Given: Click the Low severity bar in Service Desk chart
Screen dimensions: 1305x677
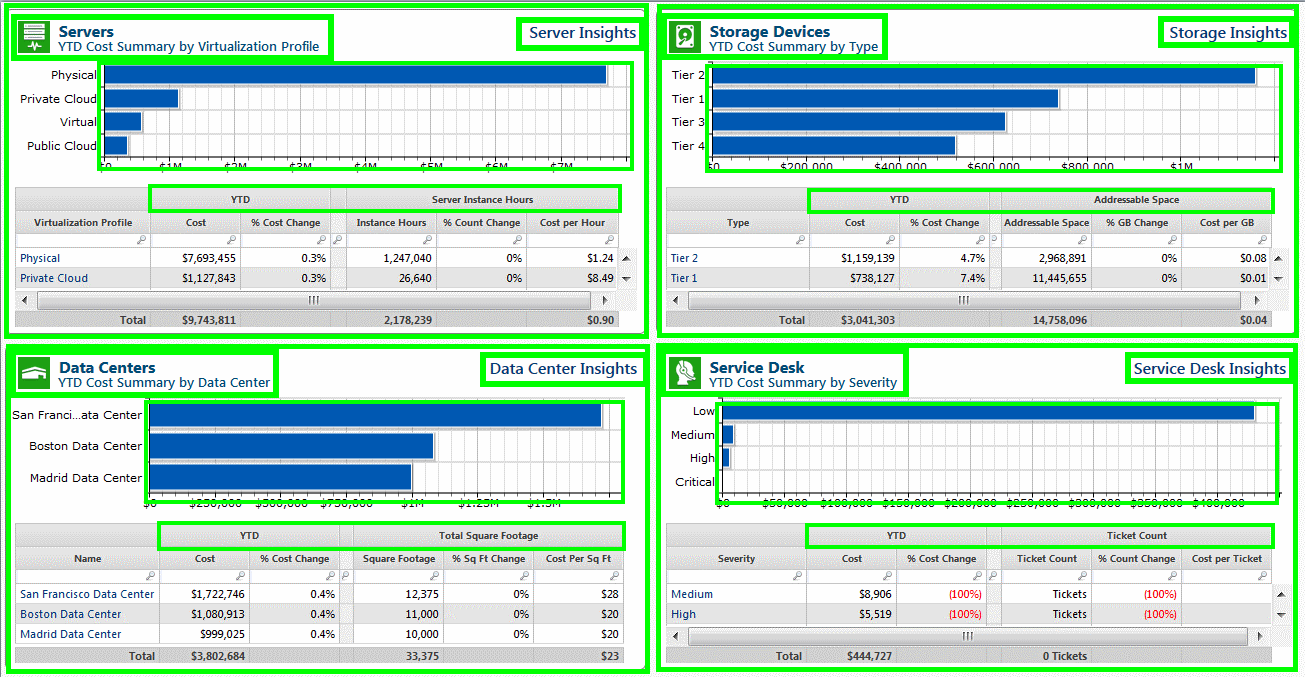Looking at the screenshot, I should (x=988, y=412).
